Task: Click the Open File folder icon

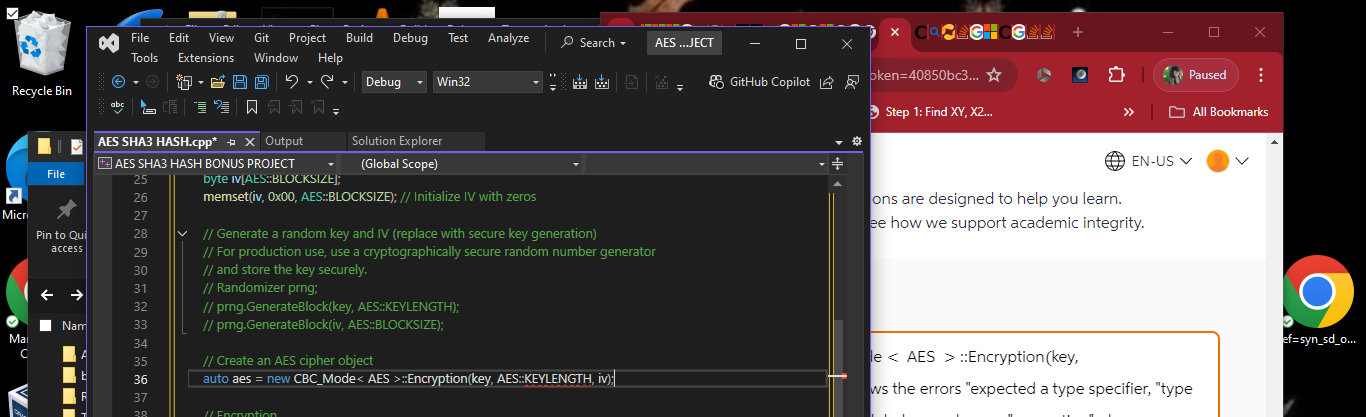Action: pos(217,82)
